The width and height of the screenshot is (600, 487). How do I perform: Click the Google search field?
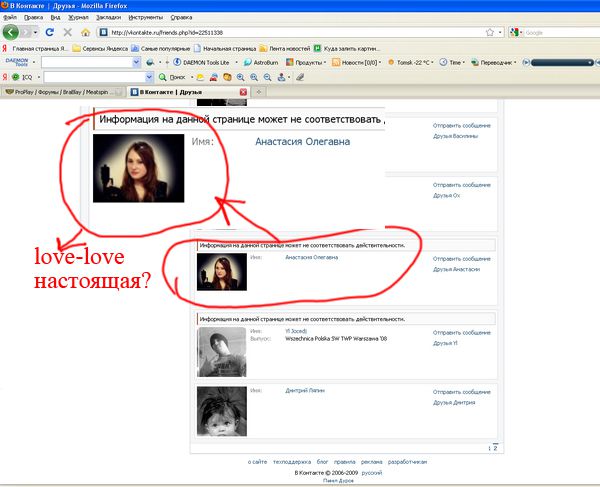[x=562, y=33]
